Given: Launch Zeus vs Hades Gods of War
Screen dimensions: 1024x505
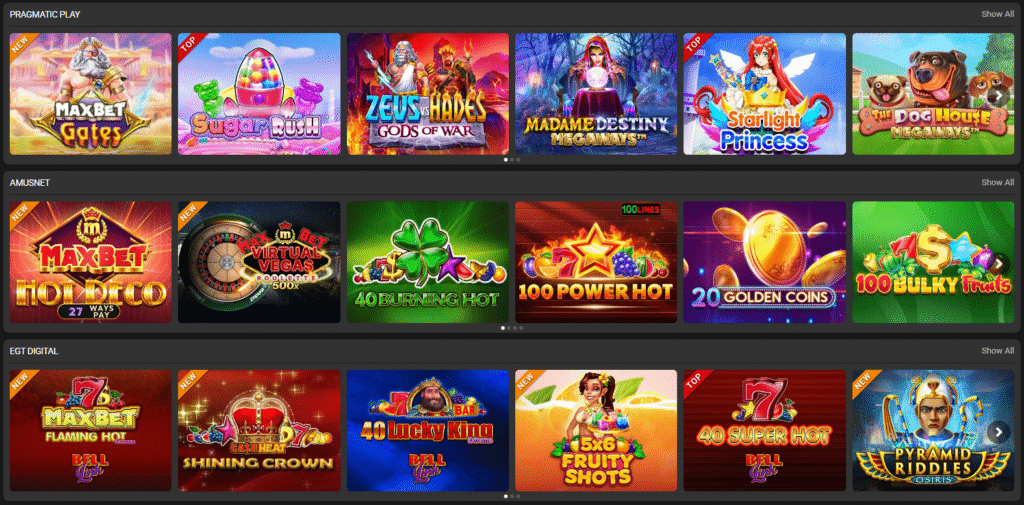Looking at the screenshot, I should (x=428, y=94).
